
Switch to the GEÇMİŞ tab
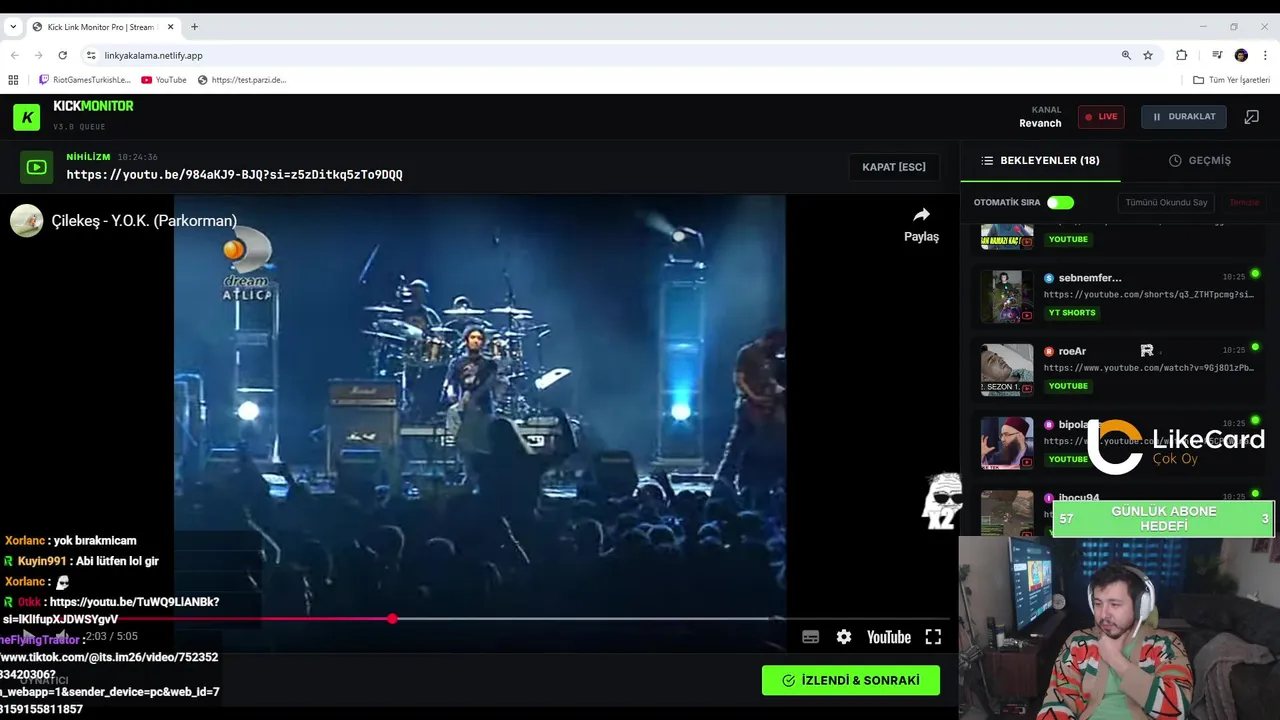click(1200, 160)
